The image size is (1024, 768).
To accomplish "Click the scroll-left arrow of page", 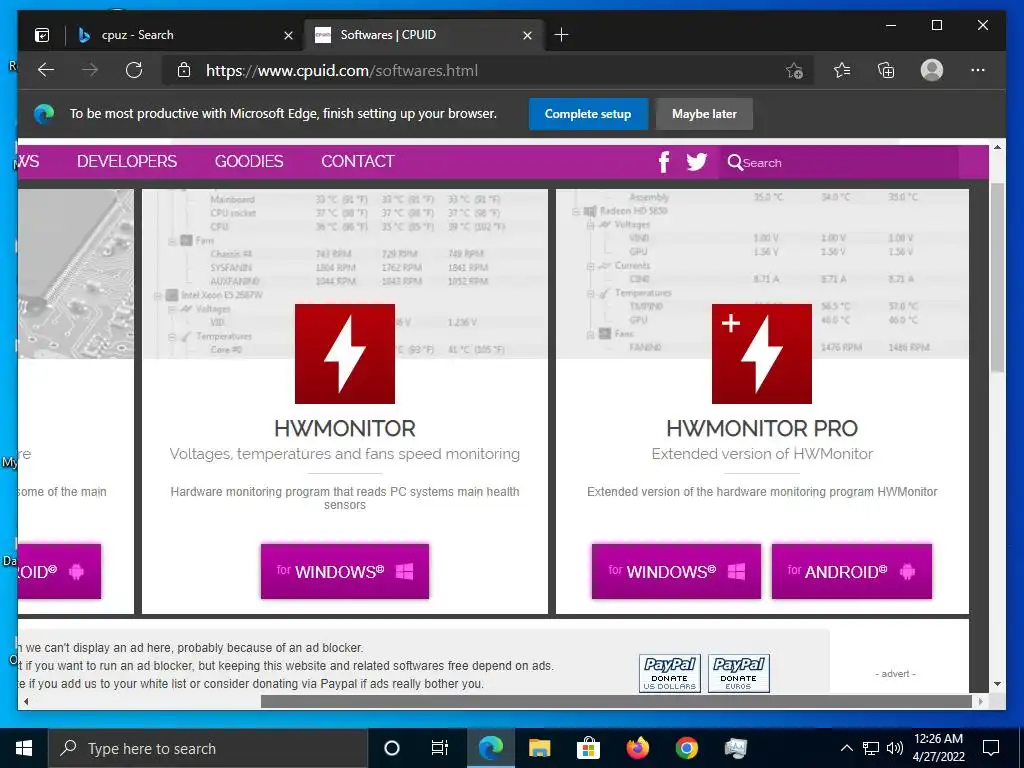I will click(x=26, y=701).
